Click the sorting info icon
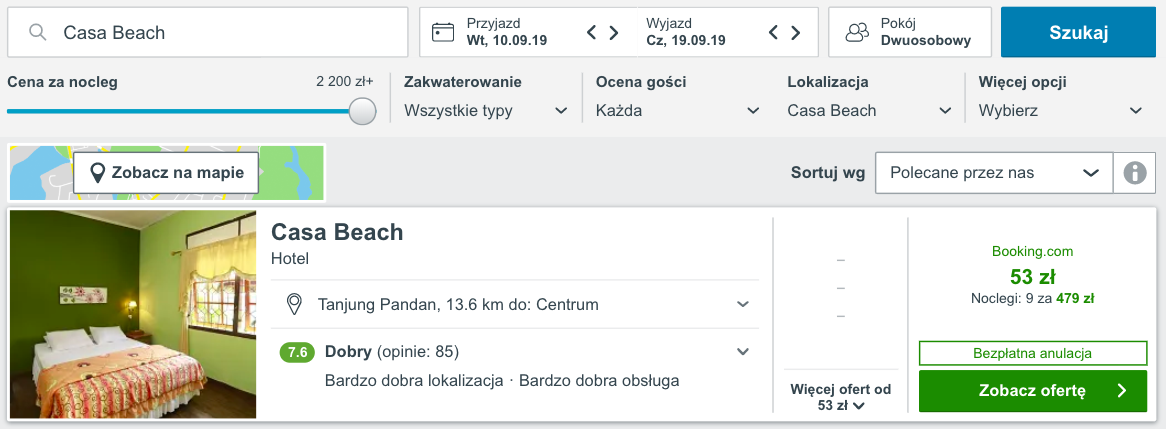Viewport: 1166px width, 429px height. 1134,173
